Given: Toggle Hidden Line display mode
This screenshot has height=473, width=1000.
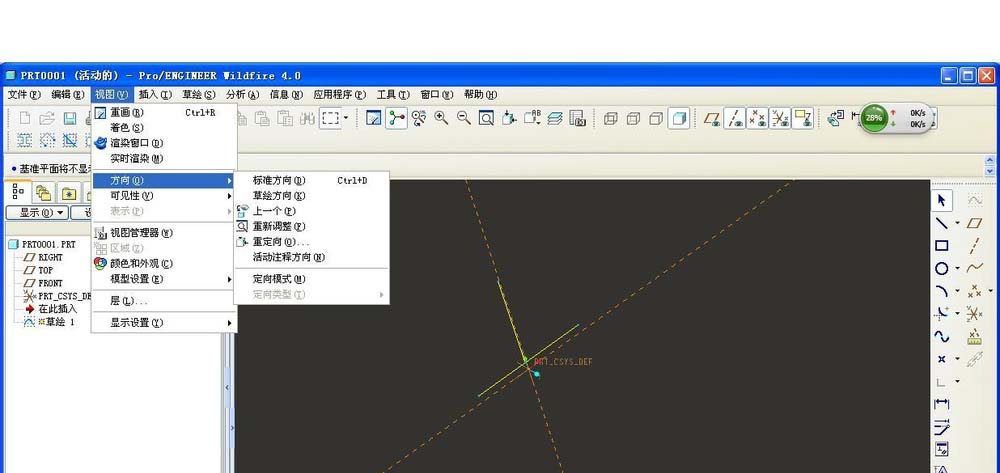Looking at the screenshot, I should (633, 118).
